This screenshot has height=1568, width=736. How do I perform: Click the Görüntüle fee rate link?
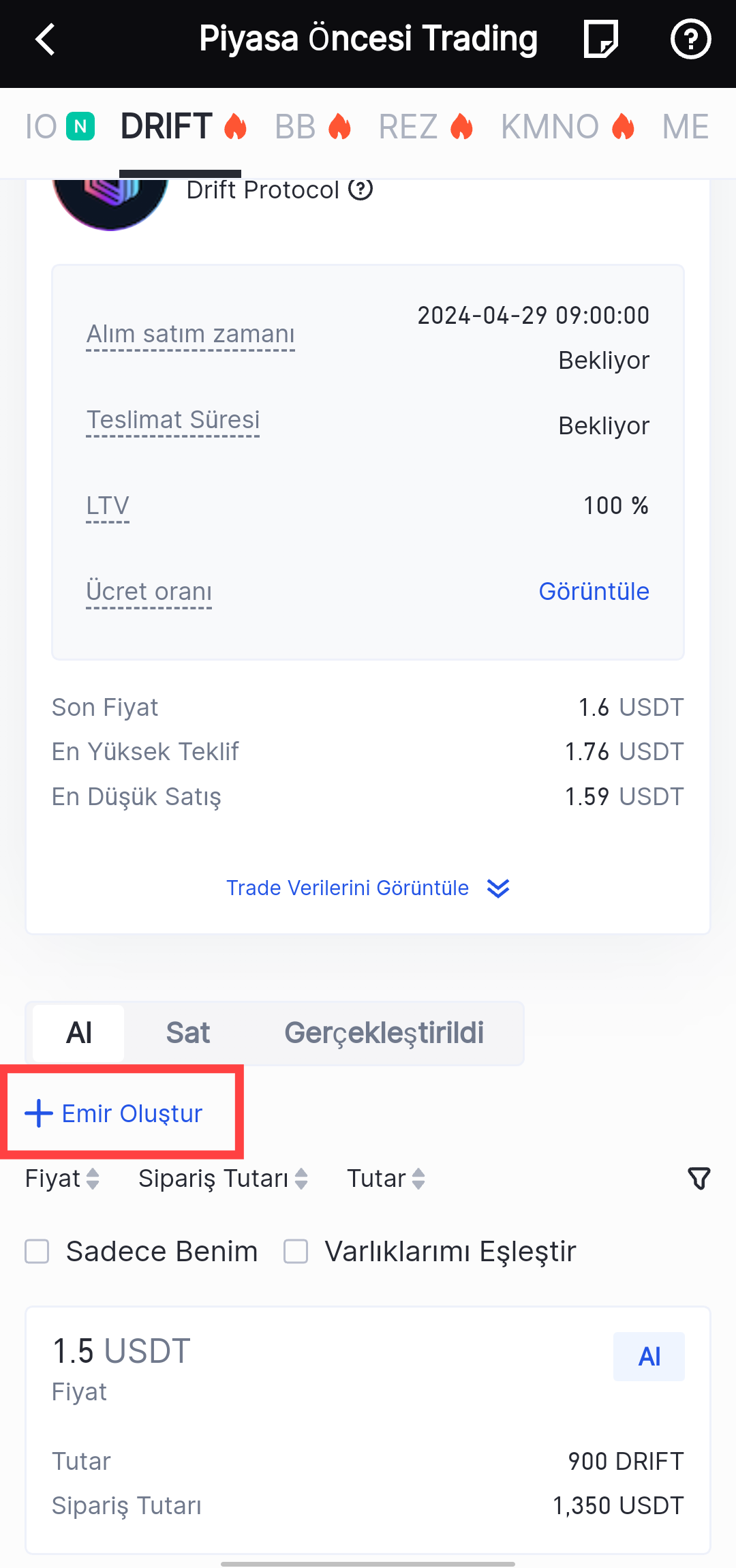[594, 591]
